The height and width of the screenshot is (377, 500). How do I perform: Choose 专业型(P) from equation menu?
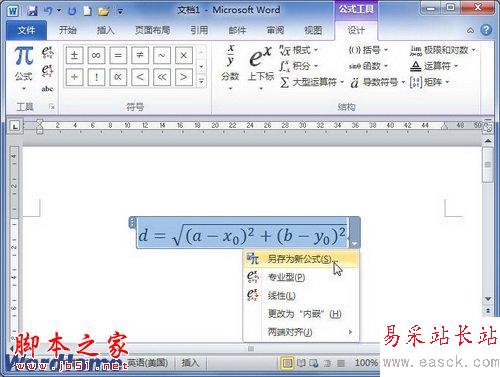(301, 277)
